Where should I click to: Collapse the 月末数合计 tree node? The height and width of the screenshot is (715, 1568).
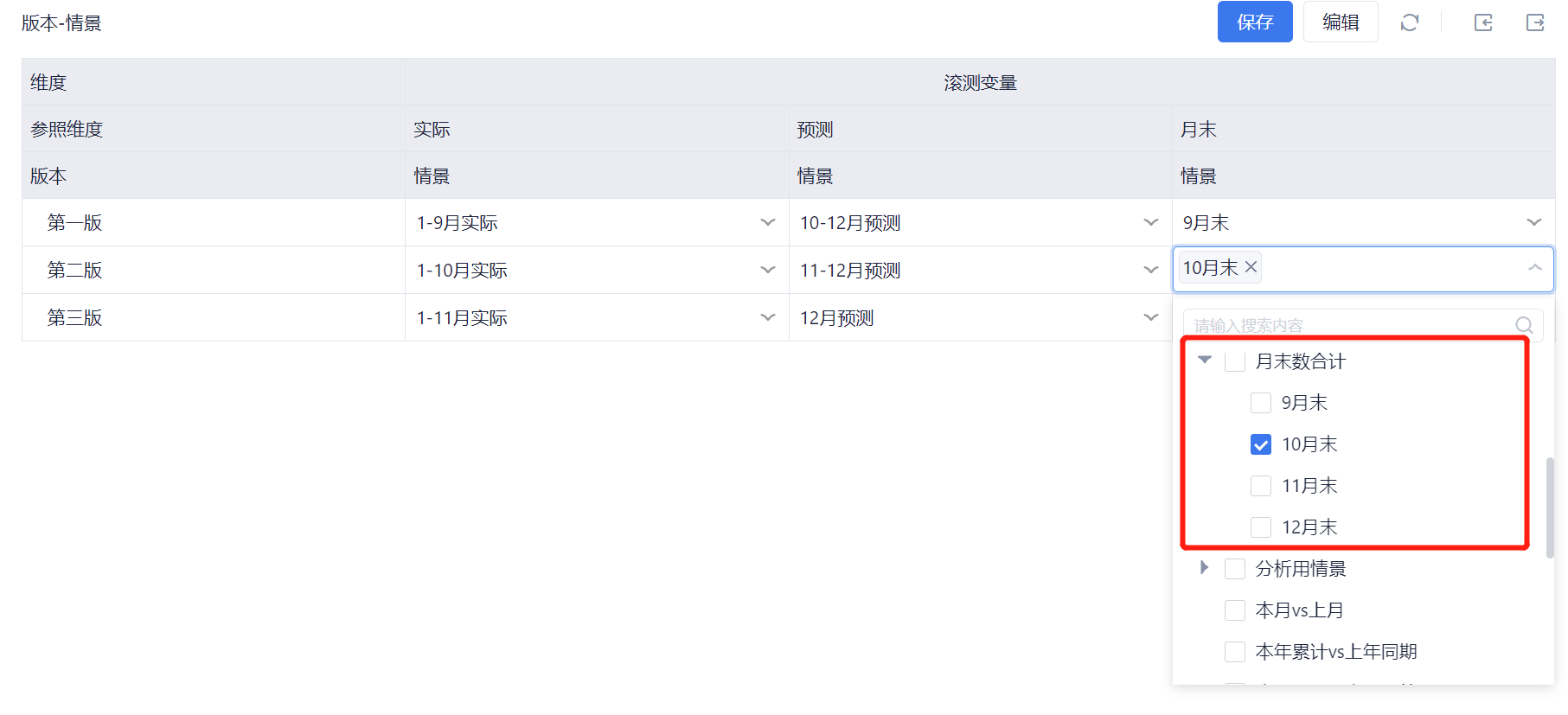(1205, 360)
